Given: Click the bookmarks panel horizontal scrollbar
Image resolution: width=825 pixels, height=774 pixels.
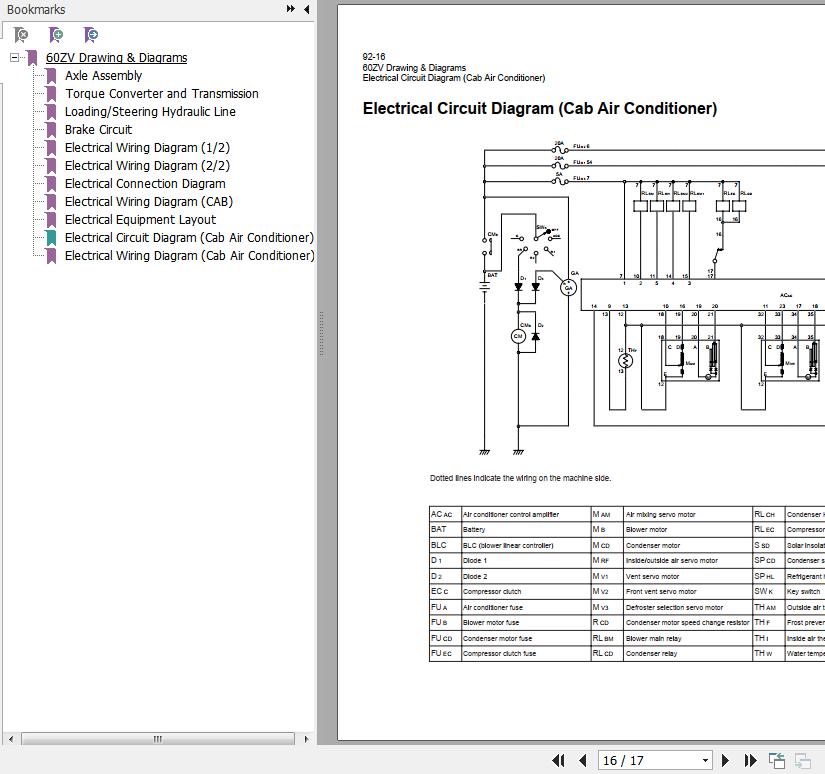Looking at the screenshot, I should point(157,739).
